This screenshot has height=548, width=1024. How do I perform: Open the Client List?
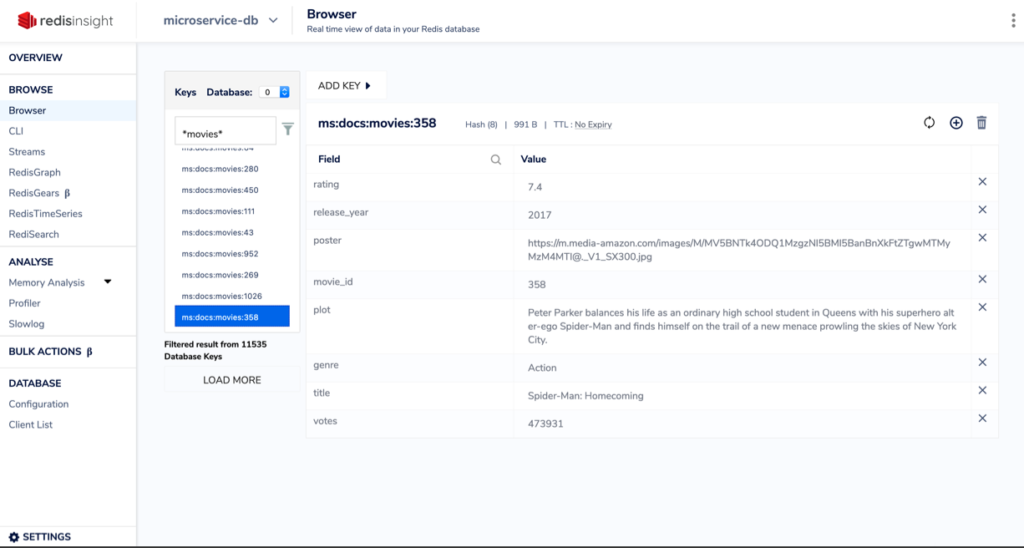coord(30,425)
